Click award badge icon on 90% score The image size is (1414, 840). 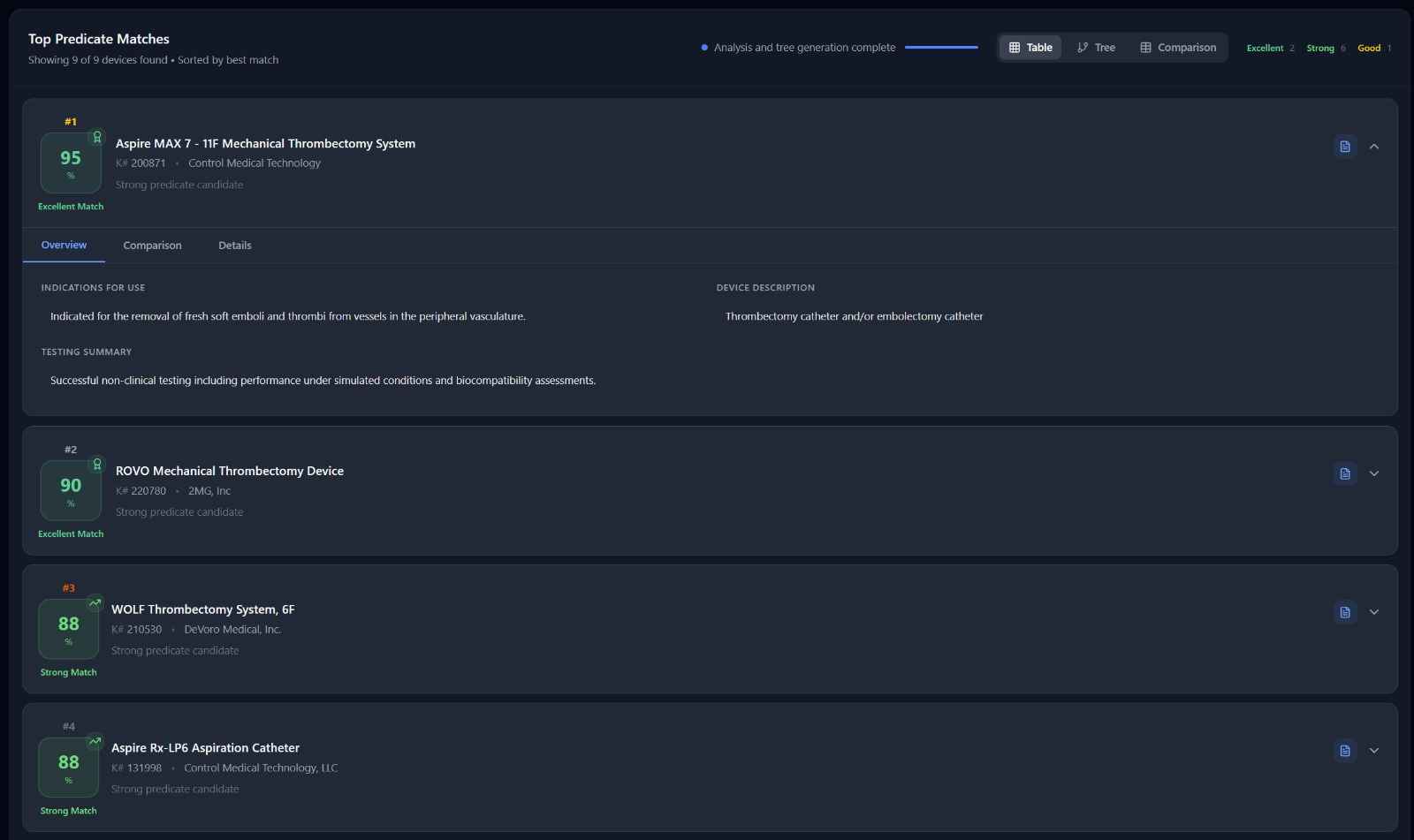tap(97, 465)
